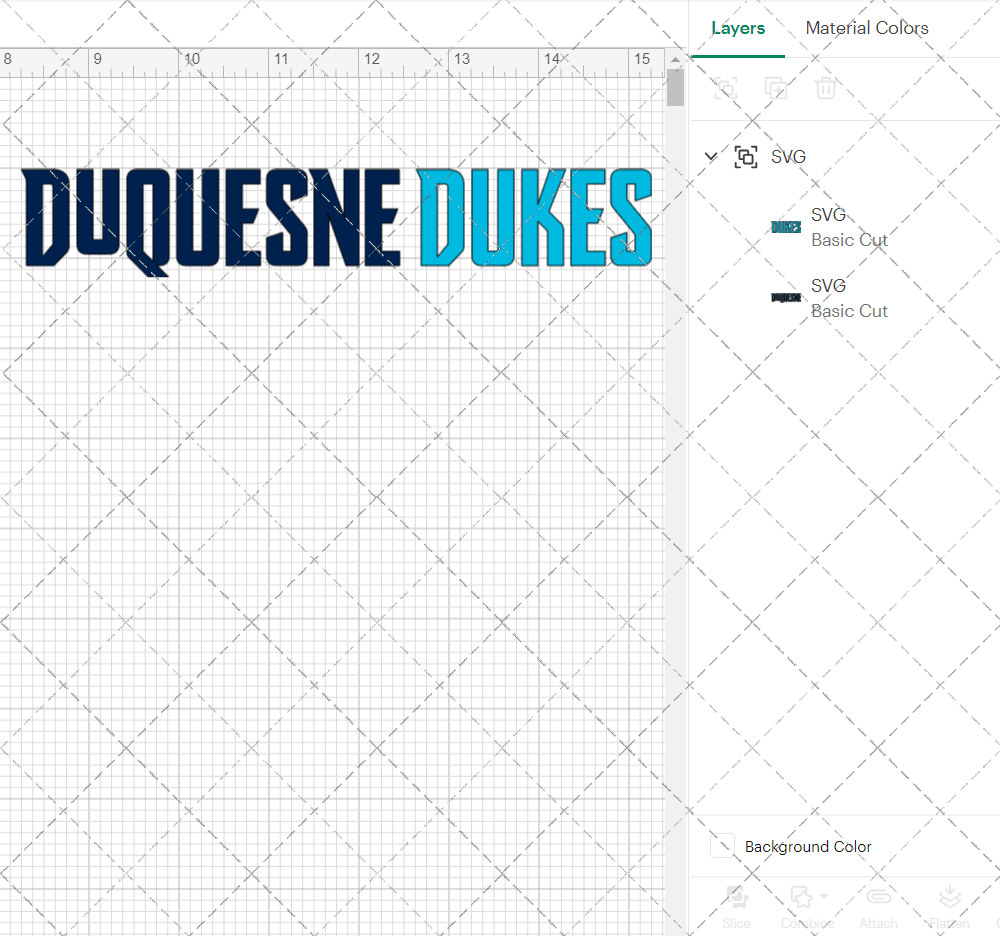
Task: Select the SVG group label
Action: [788, 157]
